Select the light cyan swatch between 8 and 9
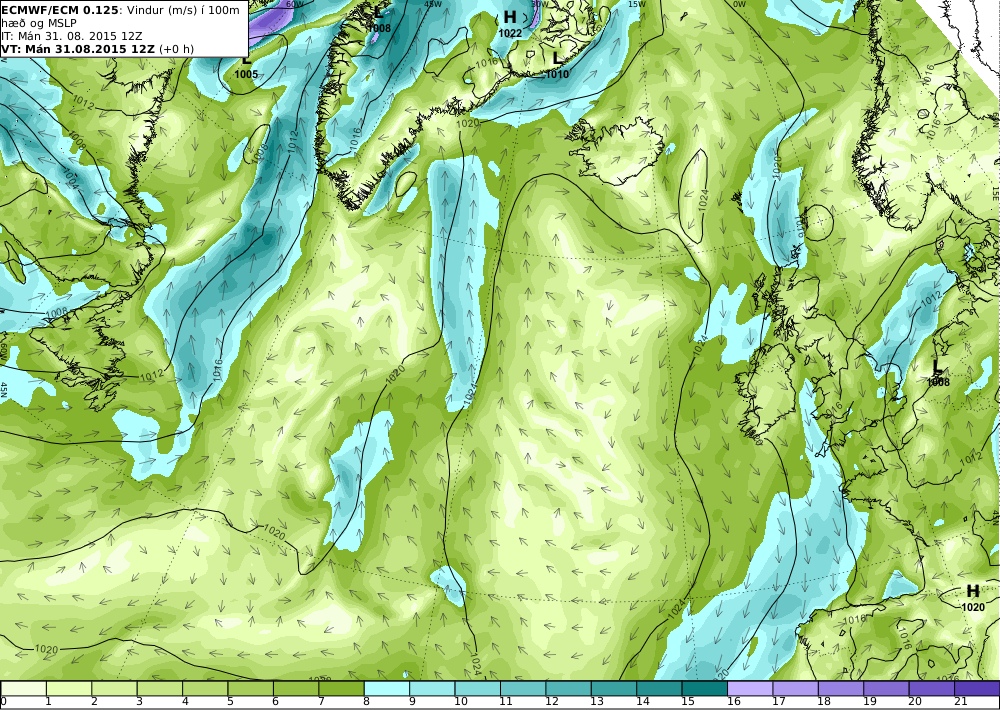Image resolution: width=1000 pixels, height=710 pixels. [387, 688]
